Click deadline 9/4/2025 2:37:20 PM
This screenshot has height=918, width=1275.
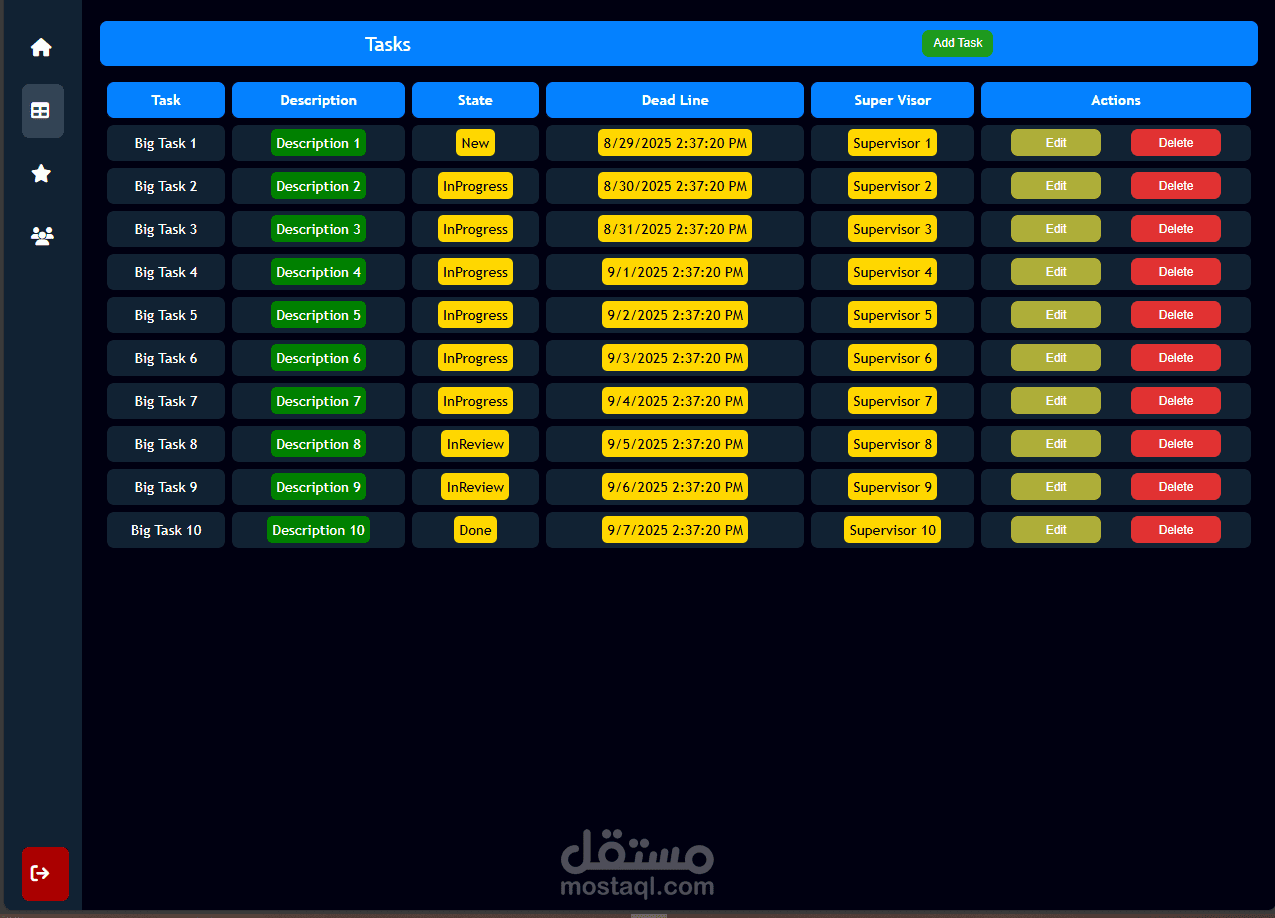[675, 401]
